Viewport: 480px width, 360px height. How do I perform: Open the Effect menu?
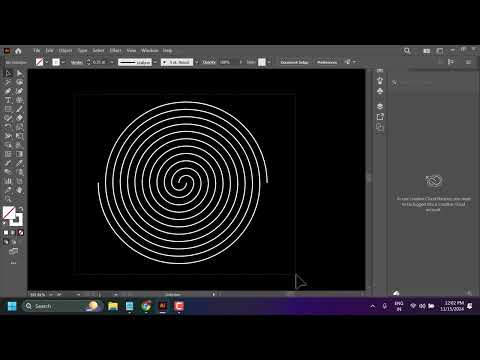click(115, 51)
